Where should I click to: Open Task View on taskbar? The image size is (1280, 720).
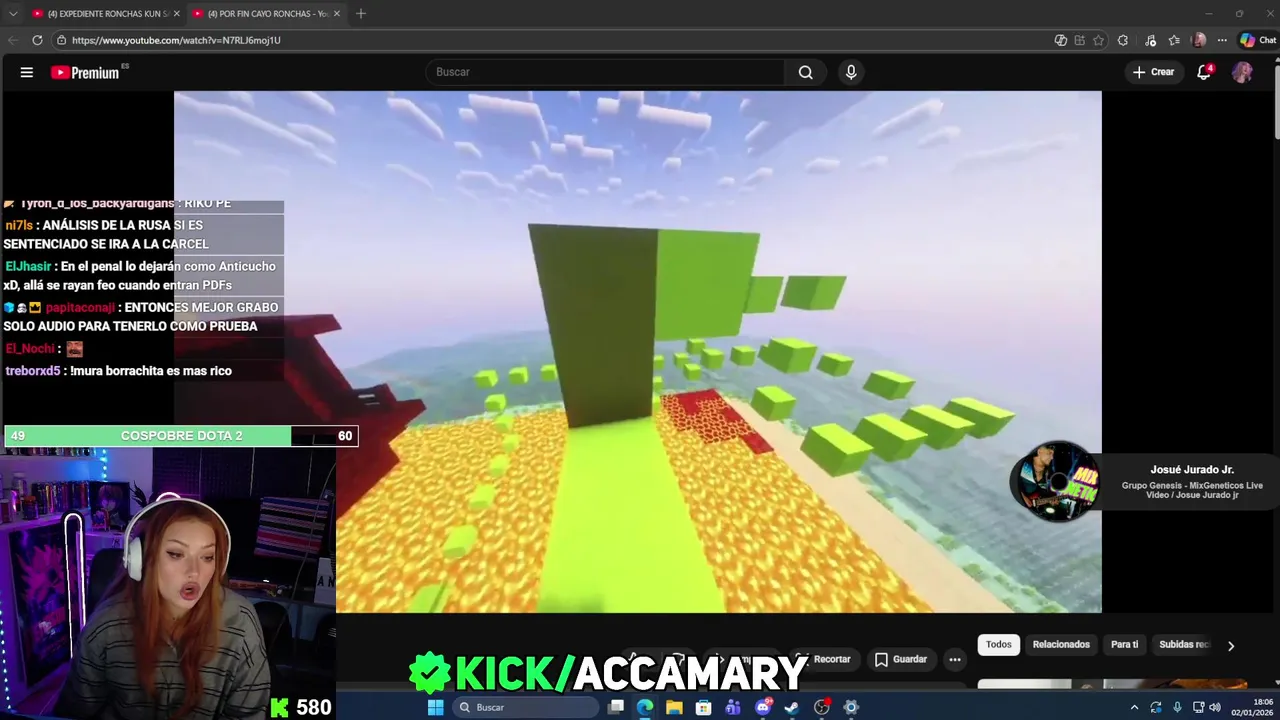(616, 707)
